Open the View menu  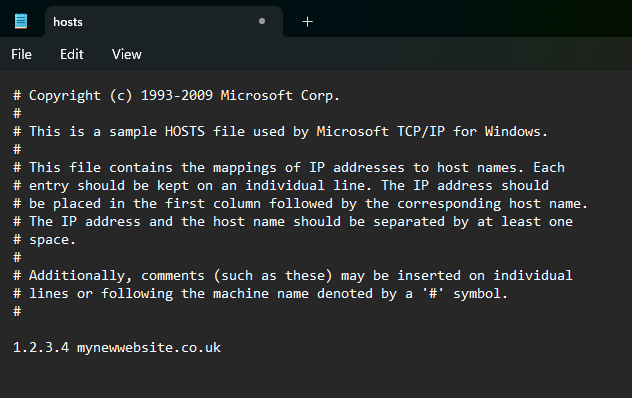click(x=127, y=54)
